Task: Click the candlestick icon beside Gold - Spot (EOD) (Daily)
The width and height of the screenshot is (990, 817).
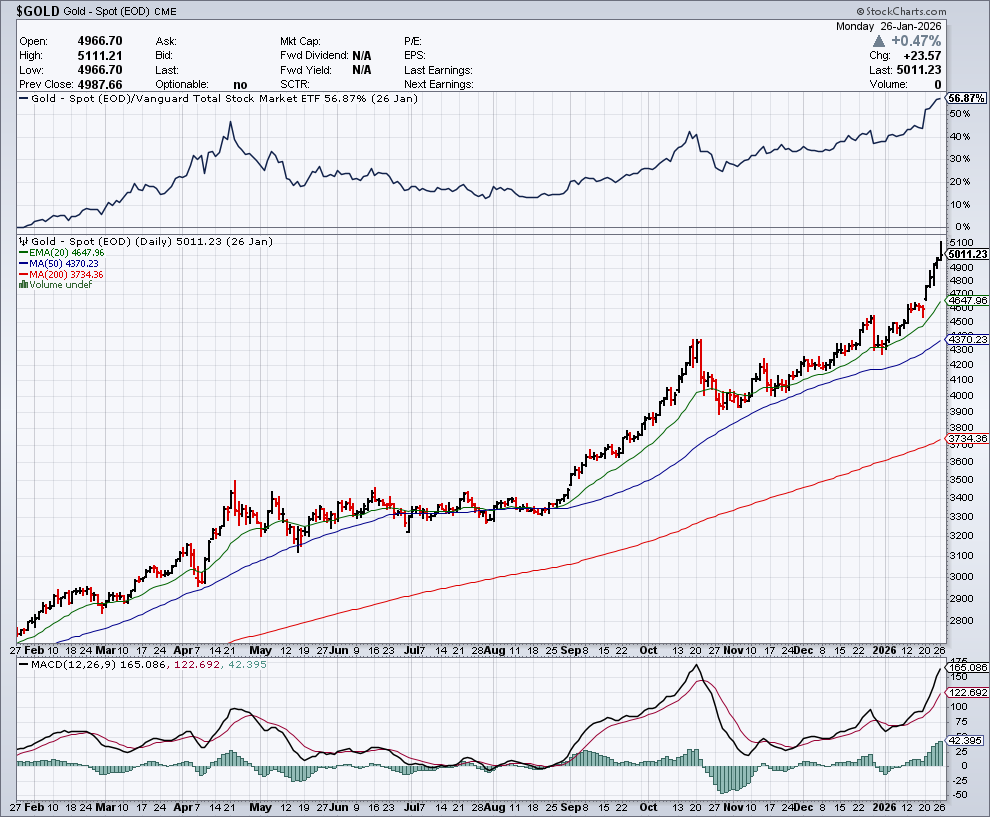Action: coord(23,242)
